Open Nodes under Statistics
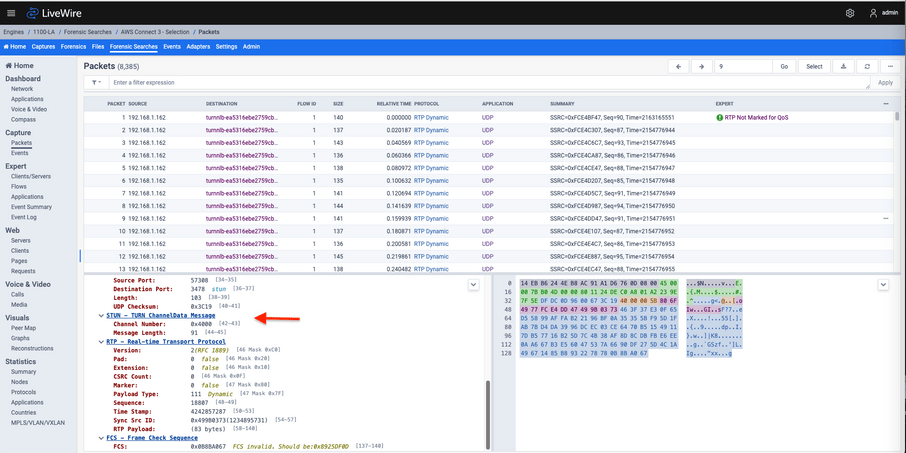906x453 pixels. tap(19, 382)
